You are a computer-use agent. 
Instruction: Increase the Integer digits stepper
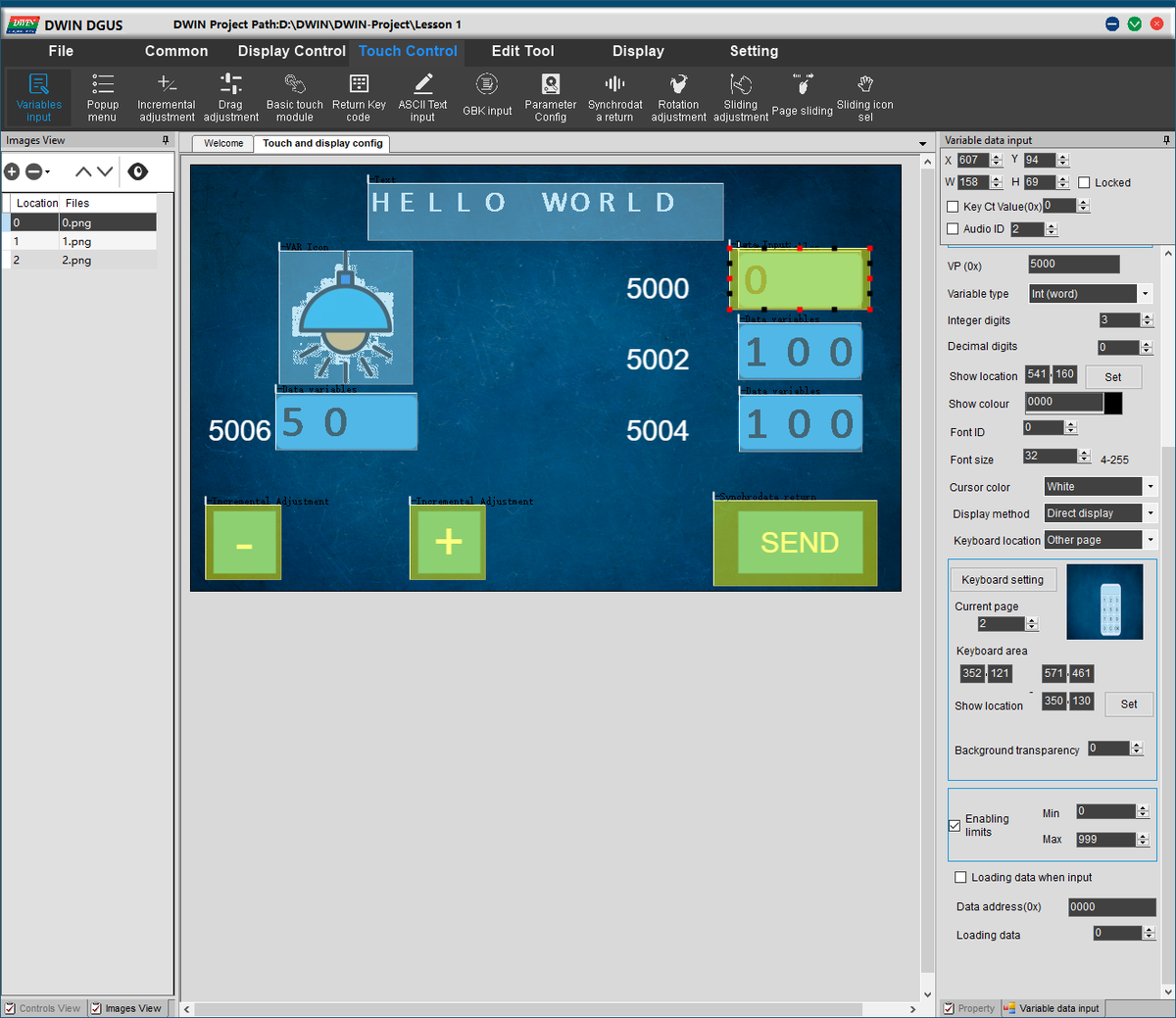click(x=1148, y=316)
